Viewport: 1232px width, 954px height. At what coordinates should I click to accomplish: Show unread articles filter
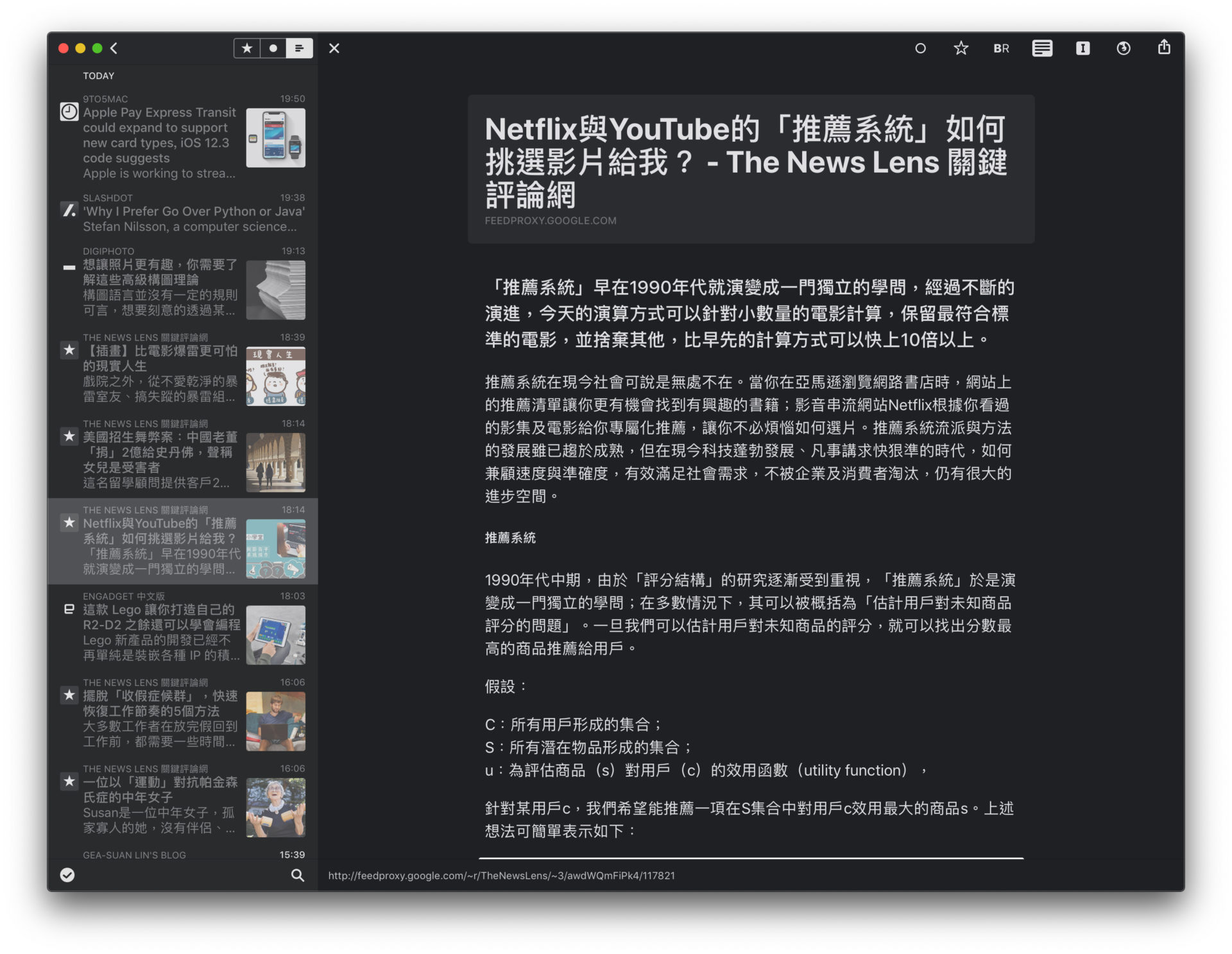coord(273,48)
